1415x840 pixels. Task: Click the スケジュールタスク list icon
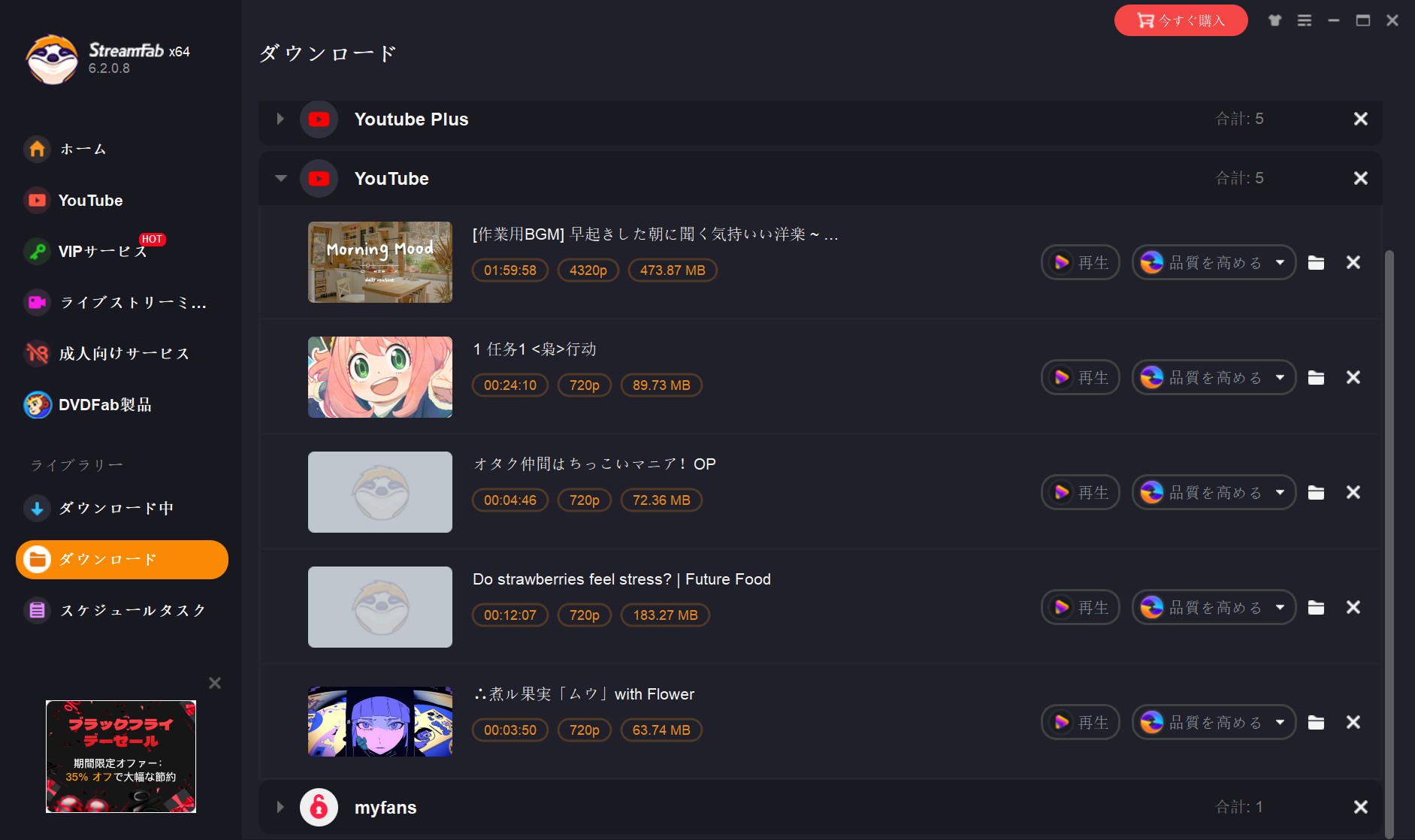[37, 610]
